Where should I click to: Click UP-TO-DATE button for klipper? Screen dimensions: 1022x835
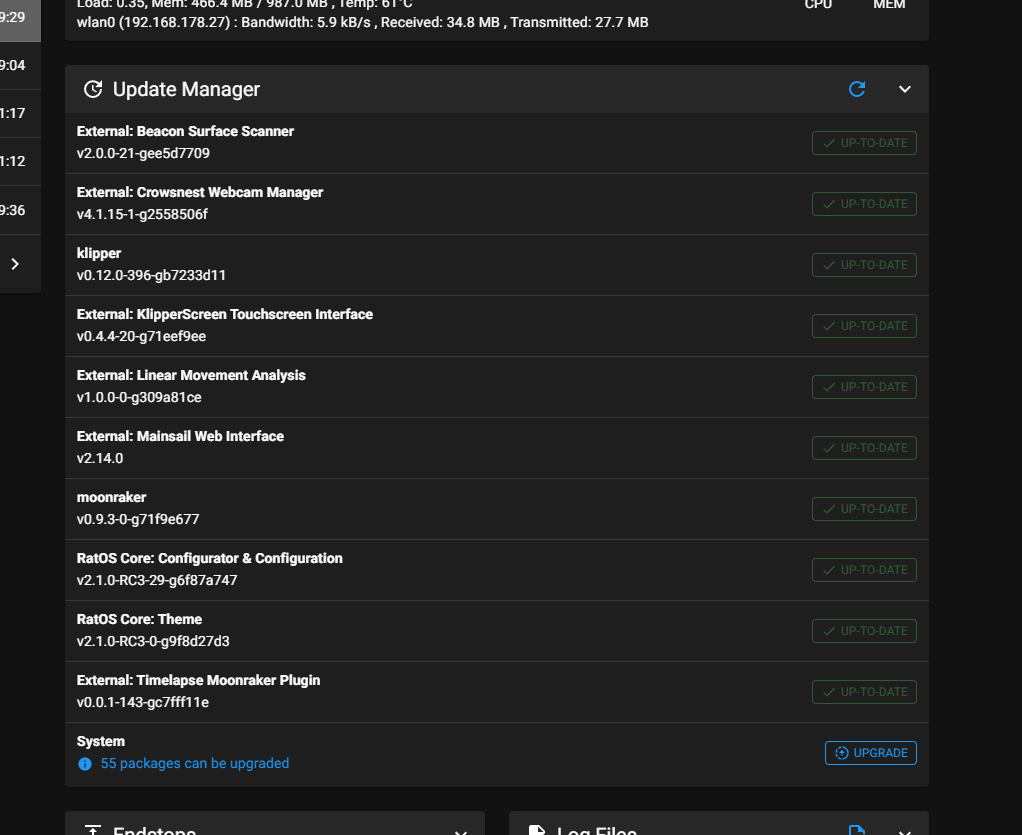[864, 265]
